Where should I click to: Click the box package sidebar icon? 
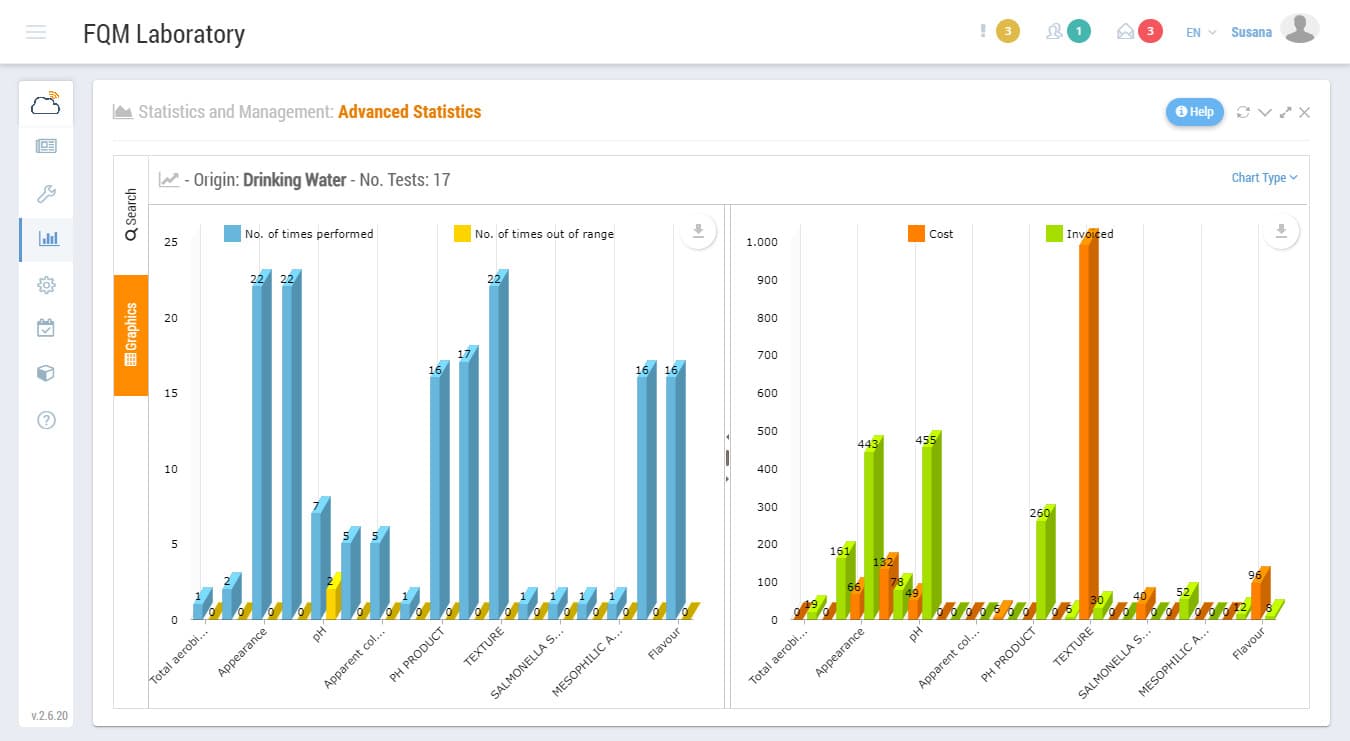46,373
